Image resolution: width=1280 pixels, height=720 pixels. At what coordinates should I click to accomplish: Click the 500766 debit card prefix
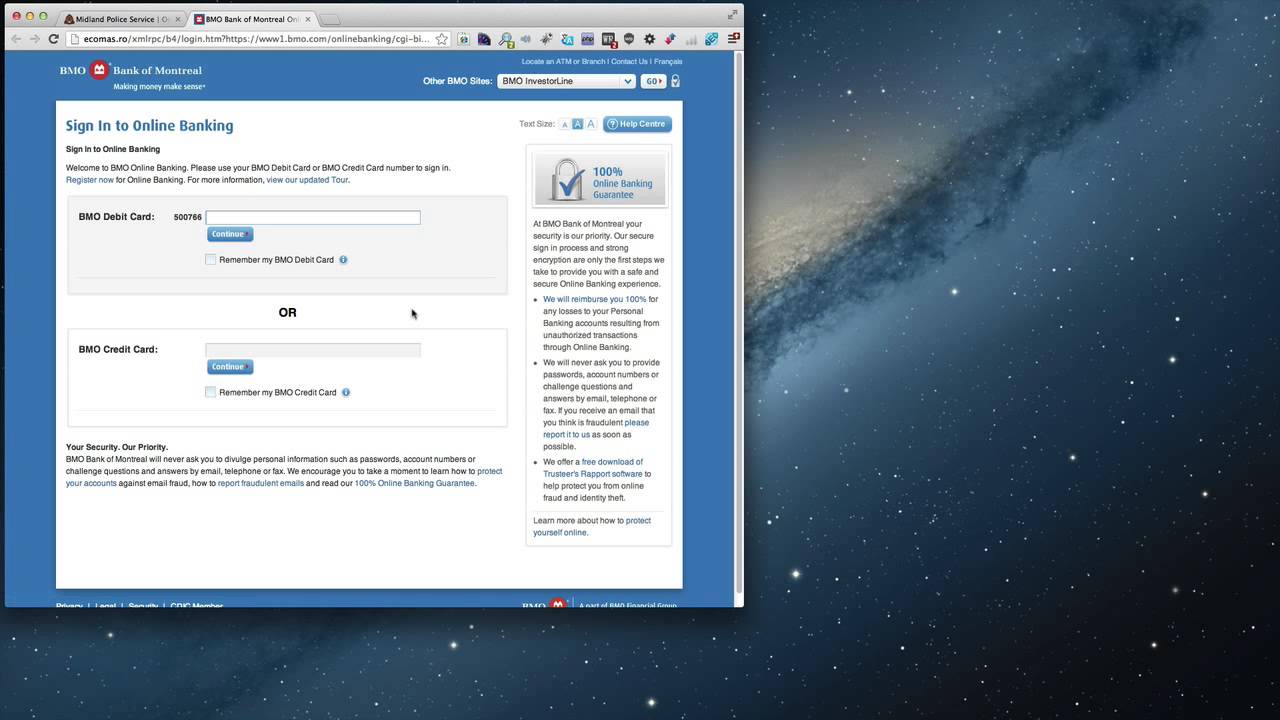188,217
